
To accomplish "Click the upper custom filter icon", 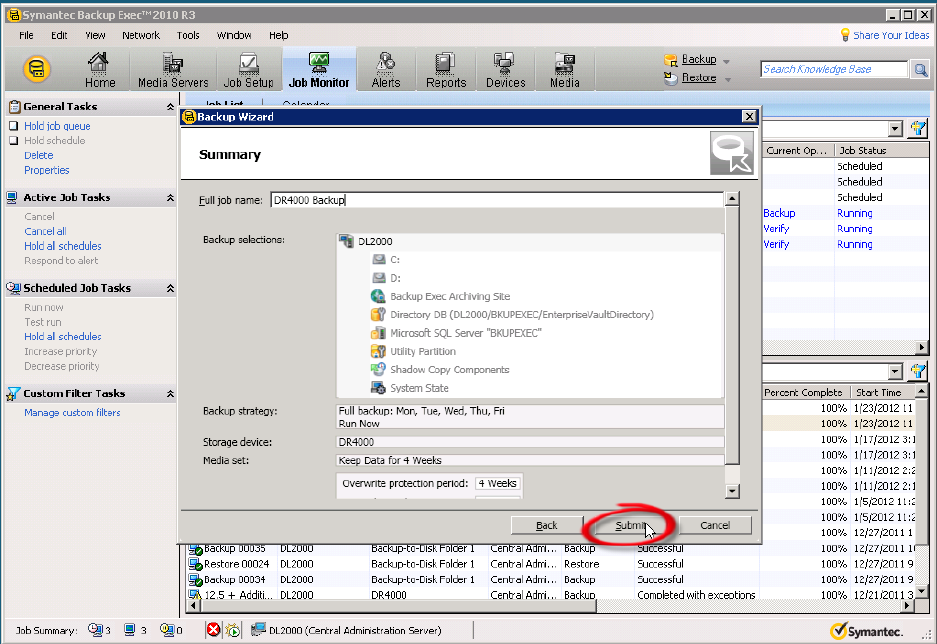I will click(x=918, y=128).
